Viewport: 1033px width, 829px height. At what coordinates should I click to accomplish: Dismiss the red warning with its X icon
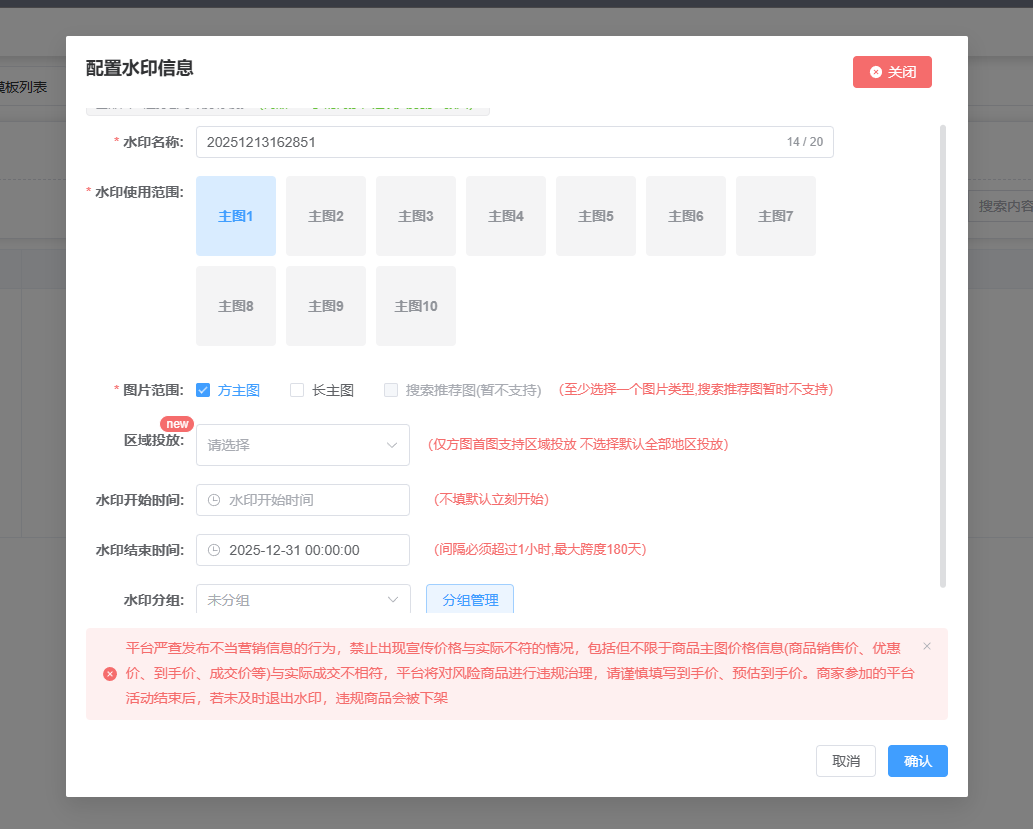(x=927, y=646)
